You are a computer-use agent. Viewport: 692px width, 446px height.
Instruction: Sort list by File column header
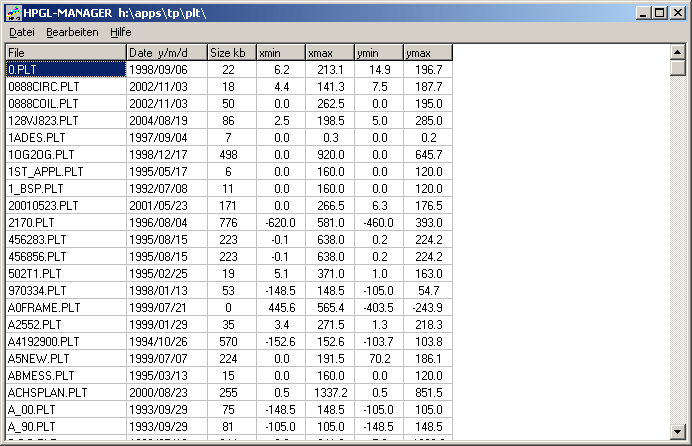[x=65, y=52]
